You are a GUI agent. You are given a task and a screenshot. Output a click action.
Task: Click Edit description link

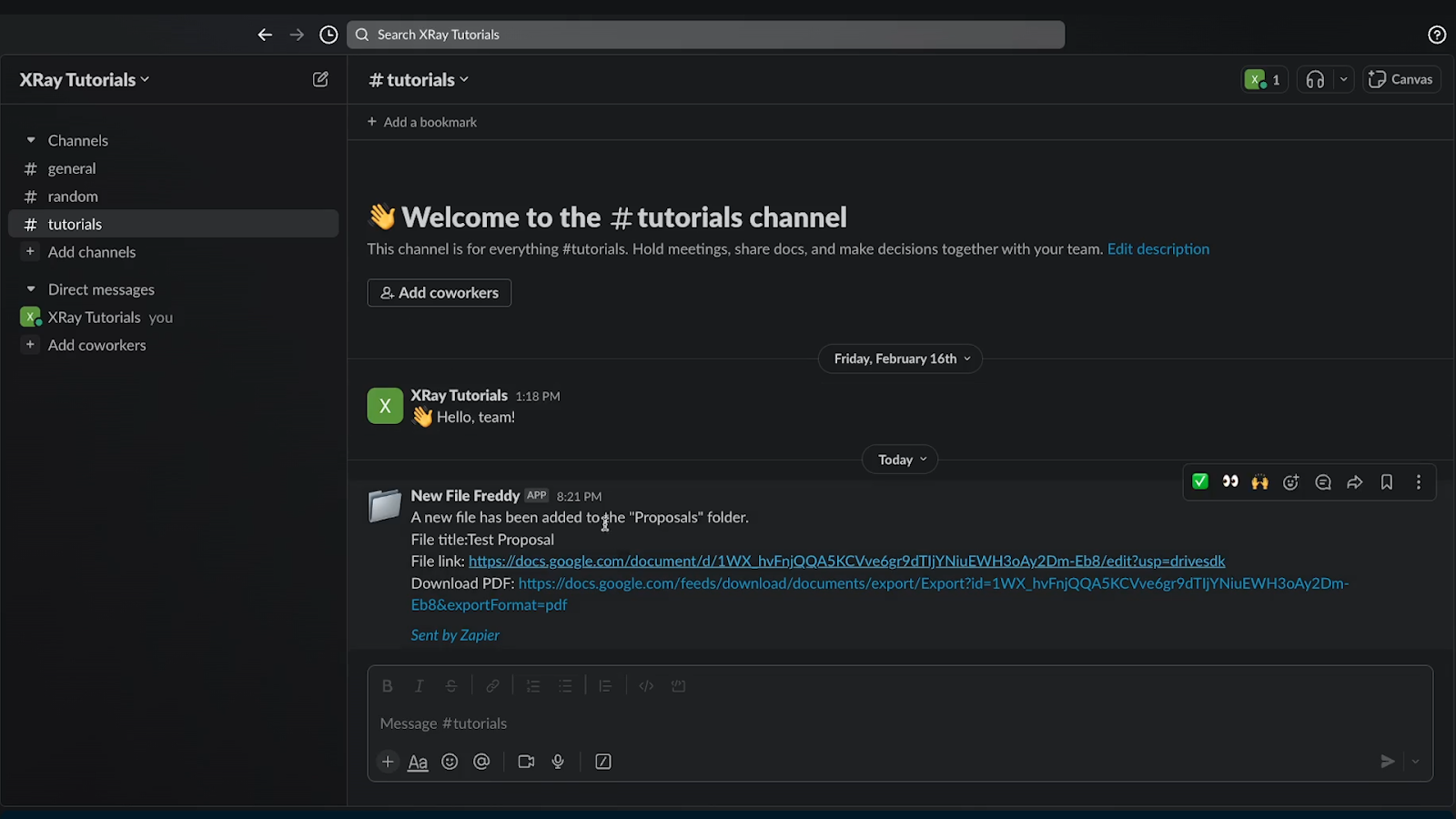click(1158, 249)
